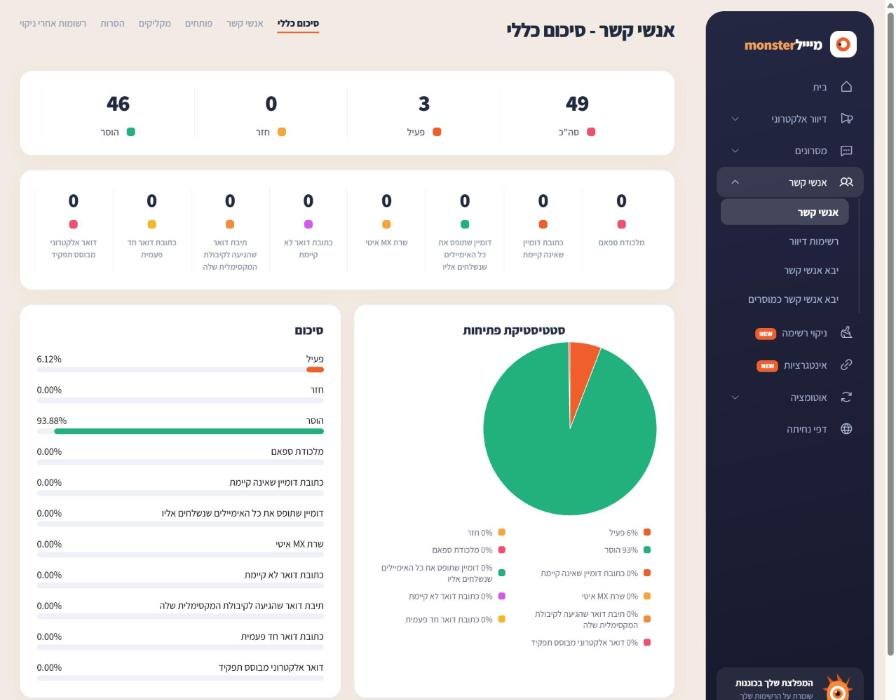Open ניקוי רשימה in the sidebar
The width and height of the screenshot is (896, 700).
804,333
